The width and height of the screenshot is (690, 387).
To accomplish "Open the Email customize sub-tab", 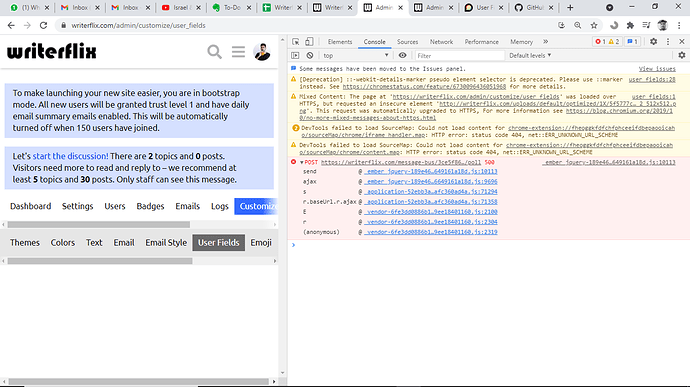I will (x=124, y=243).
